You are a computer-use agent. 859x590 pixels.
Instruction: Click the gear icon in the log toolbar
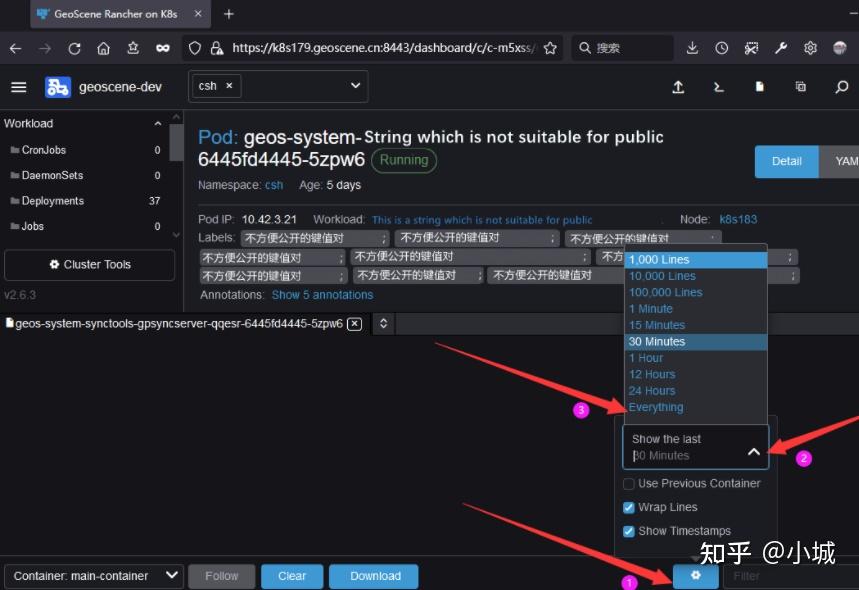pos(695,575)
